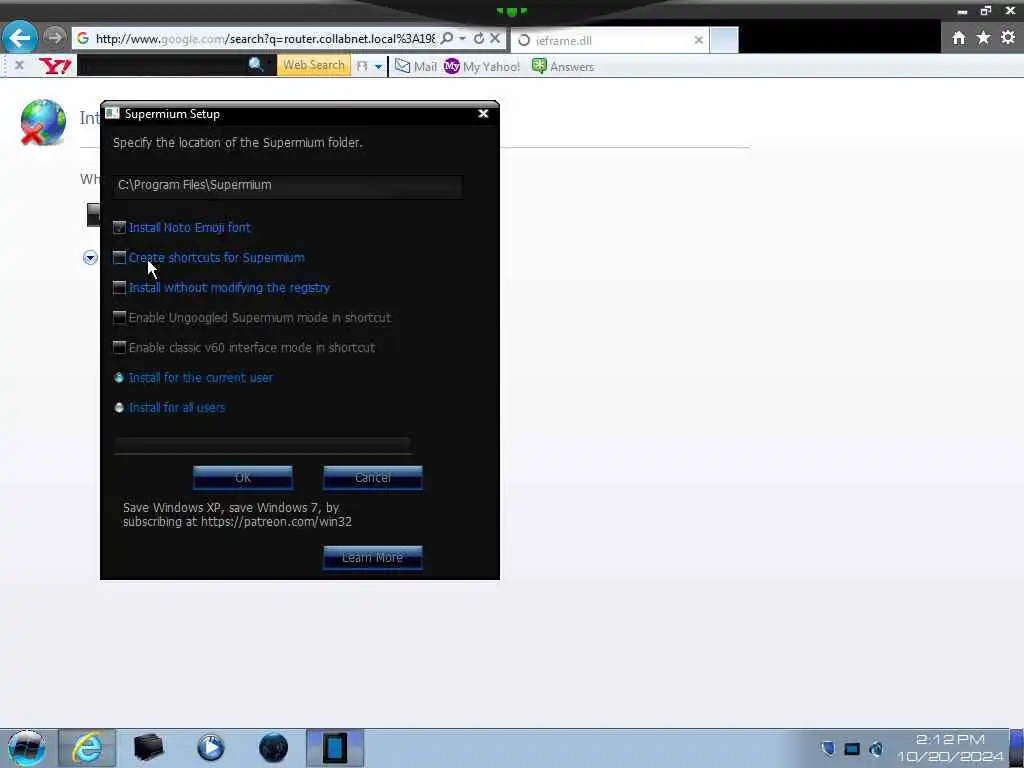1024x768 pixels.
Task: Open the Supermium Setup taskbar icon
Action: click(335, 748)
